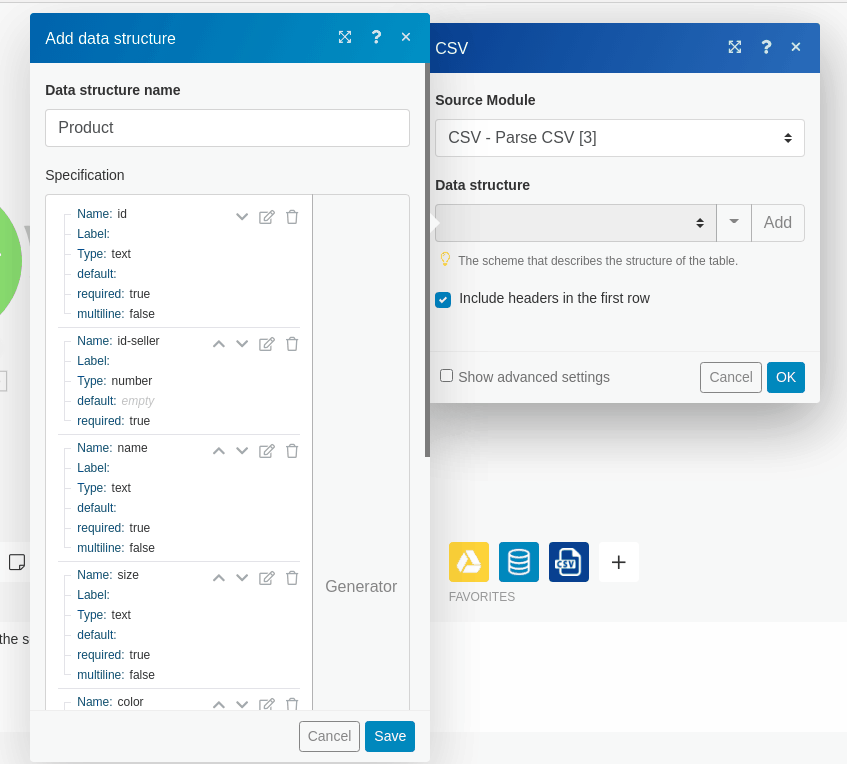Uncheck Include headers in the first row
The width and height of the screenshot is (847, 764).
(x=443, y=299)
